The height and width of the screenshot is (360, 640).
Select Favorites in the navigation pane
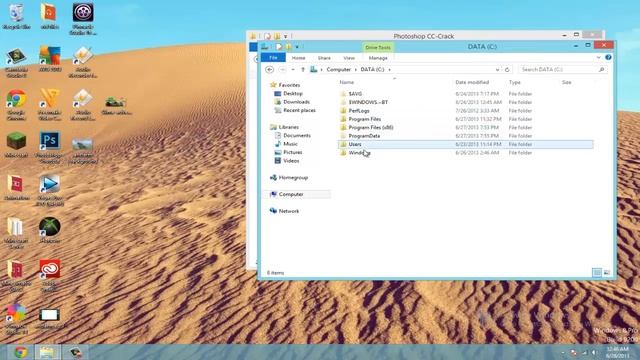289,85
